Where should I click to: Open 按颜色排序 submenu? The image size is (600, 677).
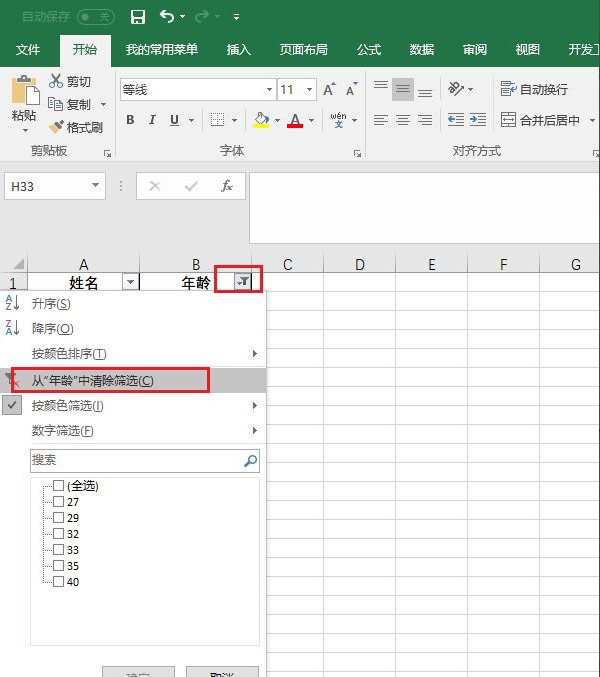pos(133,354)
